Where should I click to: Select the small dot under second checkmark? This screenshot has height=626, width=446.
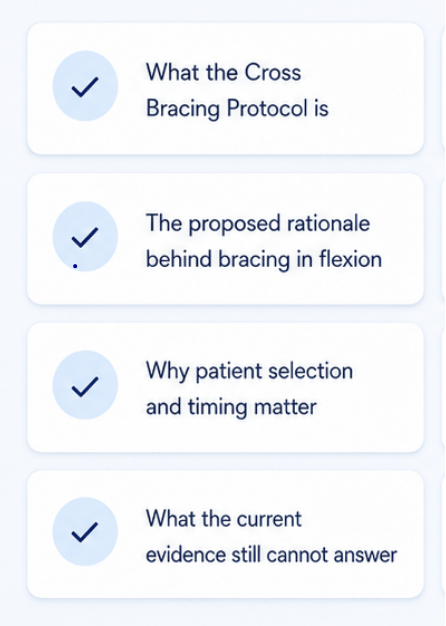pyautogui.click(x=75, y=266)
